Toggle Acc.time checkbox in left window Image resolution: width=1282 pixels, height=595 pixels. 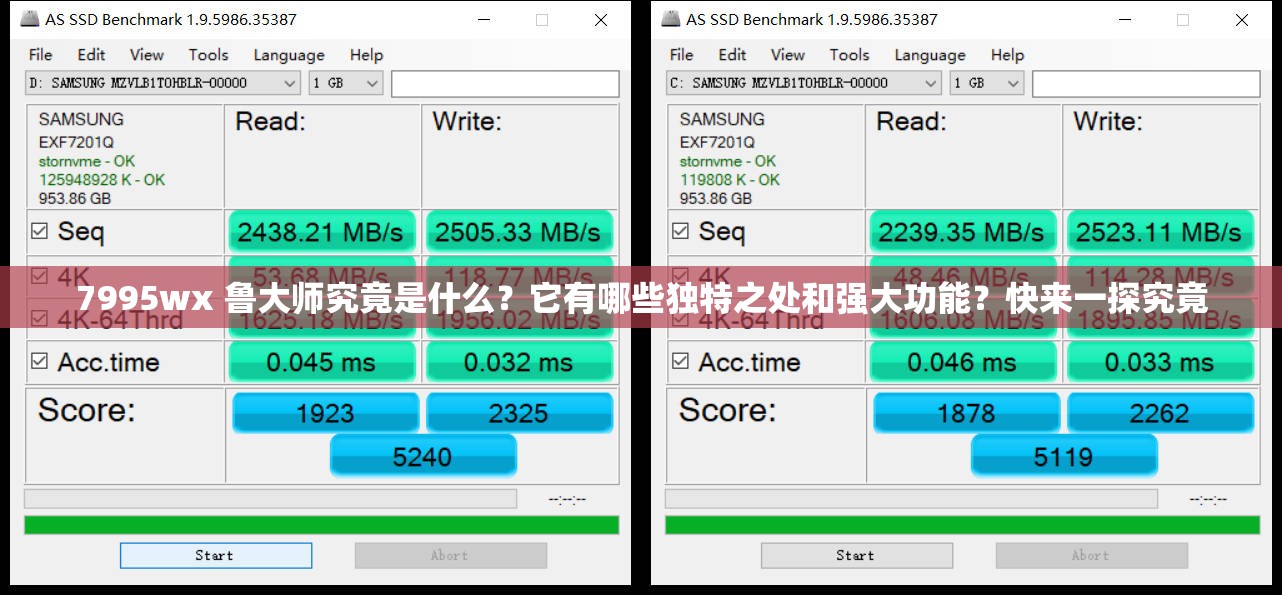39,361
